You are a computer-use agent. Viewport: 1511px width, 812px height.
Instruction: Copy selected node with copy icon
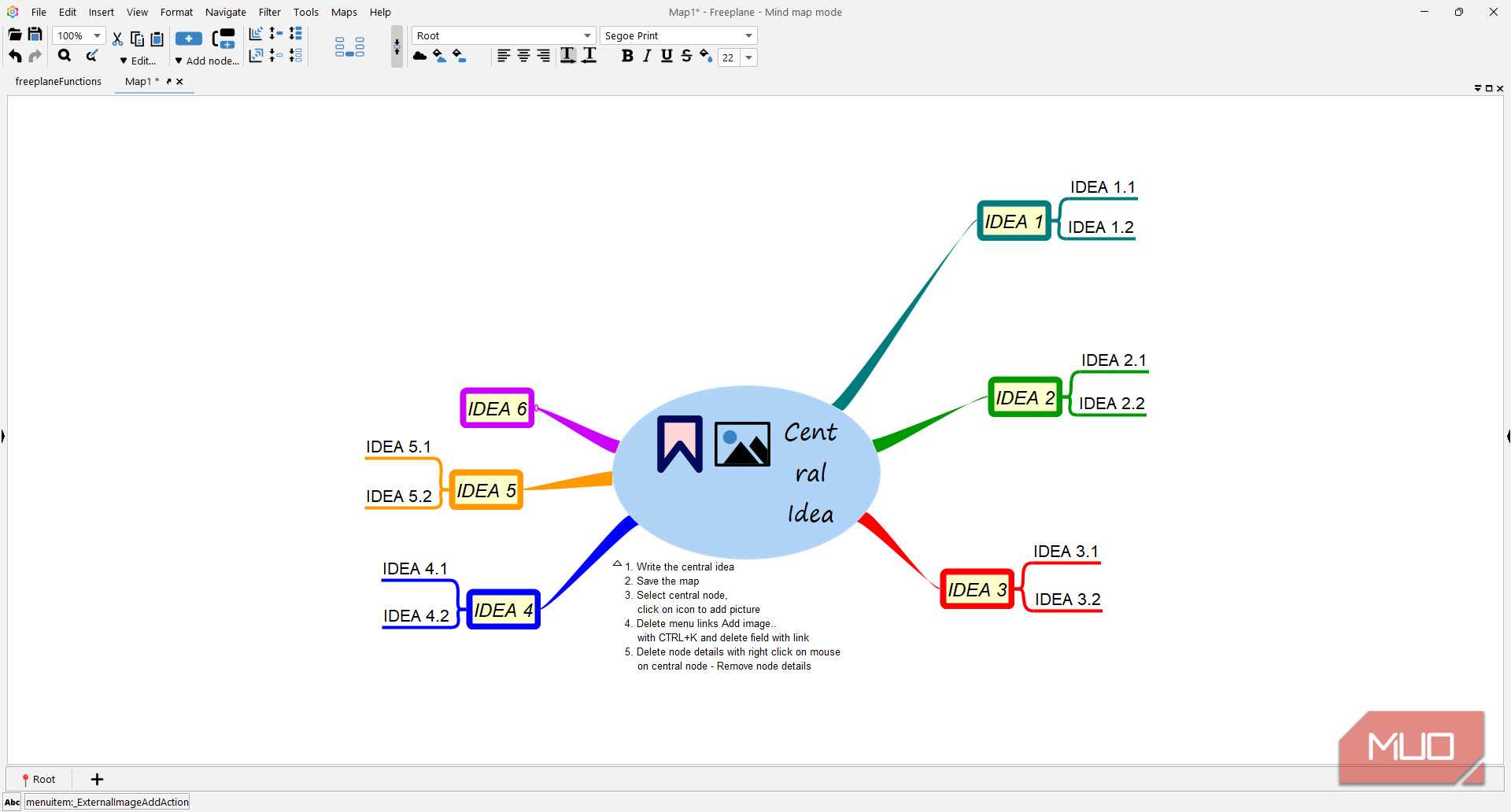point(137,39)
